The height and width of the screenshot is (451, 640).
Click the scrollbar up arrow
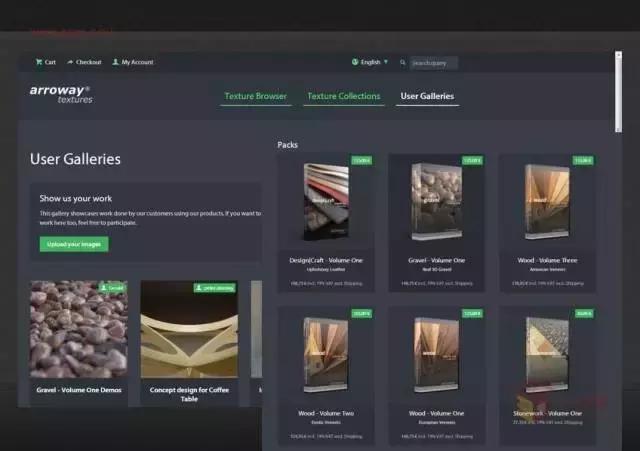(x=619, y=54)
